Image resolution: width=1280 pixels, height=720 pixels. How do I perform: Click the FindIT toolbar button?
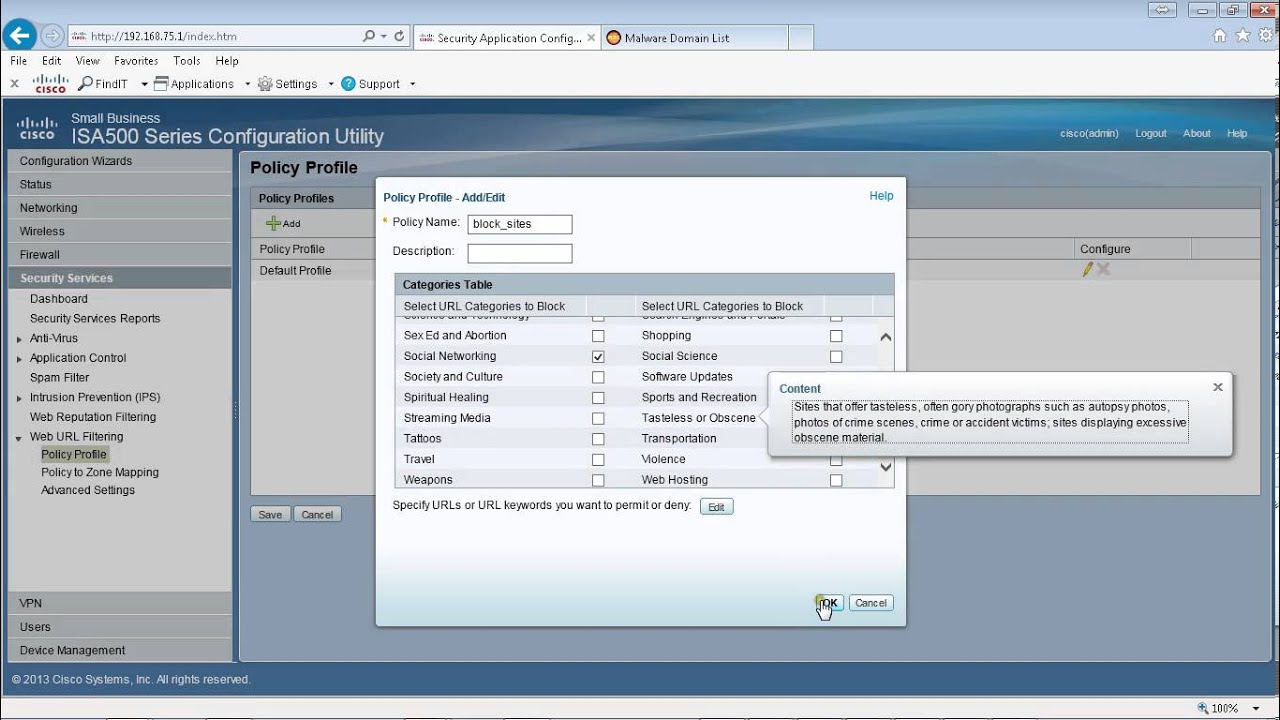click(x=103, y=84)
